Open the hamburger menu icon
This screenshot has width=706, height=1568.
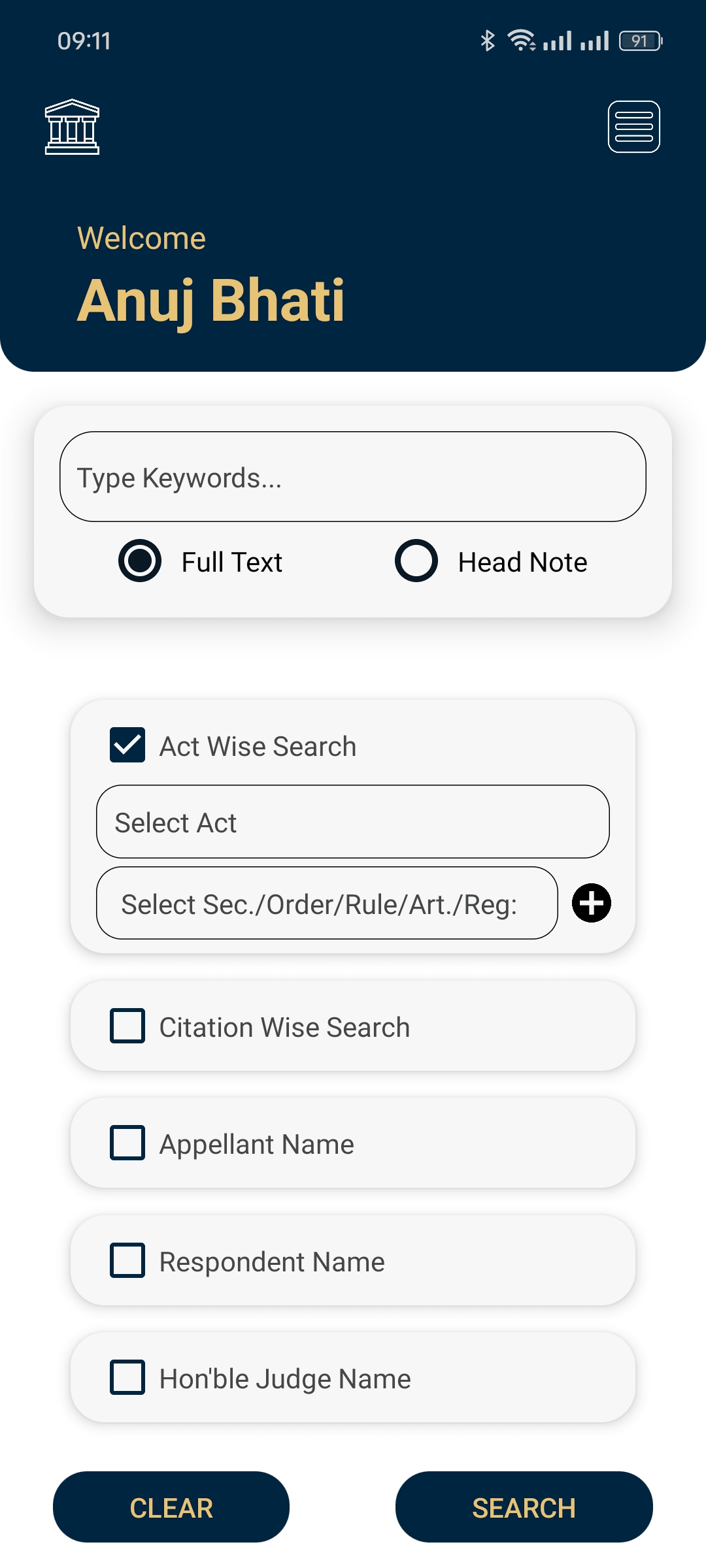634,127
